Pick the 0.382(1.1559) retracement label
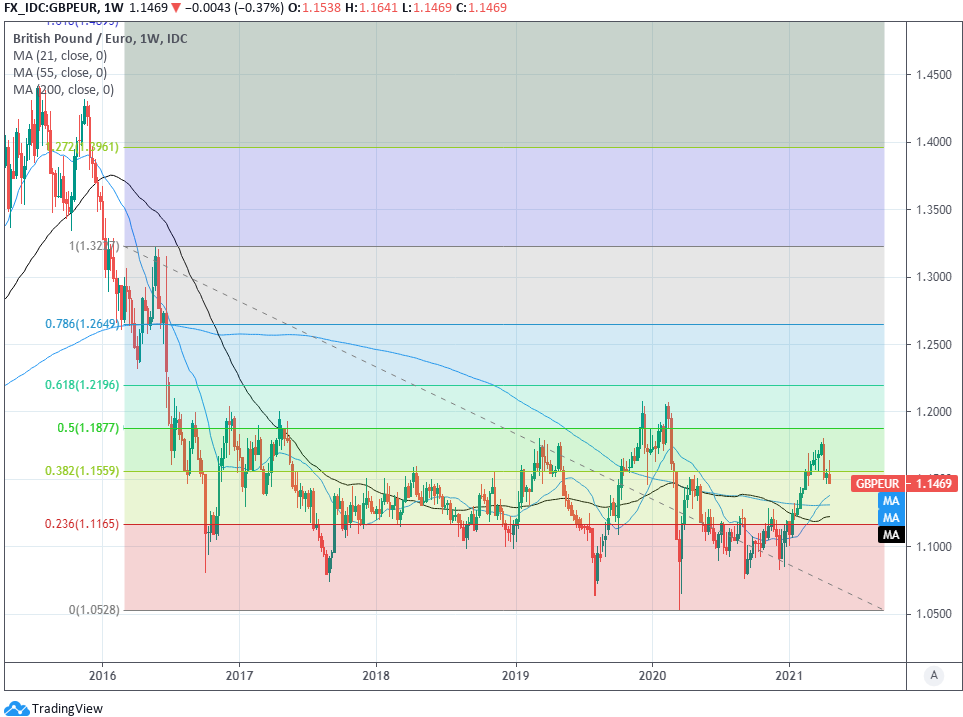 [x=82, y=471]
